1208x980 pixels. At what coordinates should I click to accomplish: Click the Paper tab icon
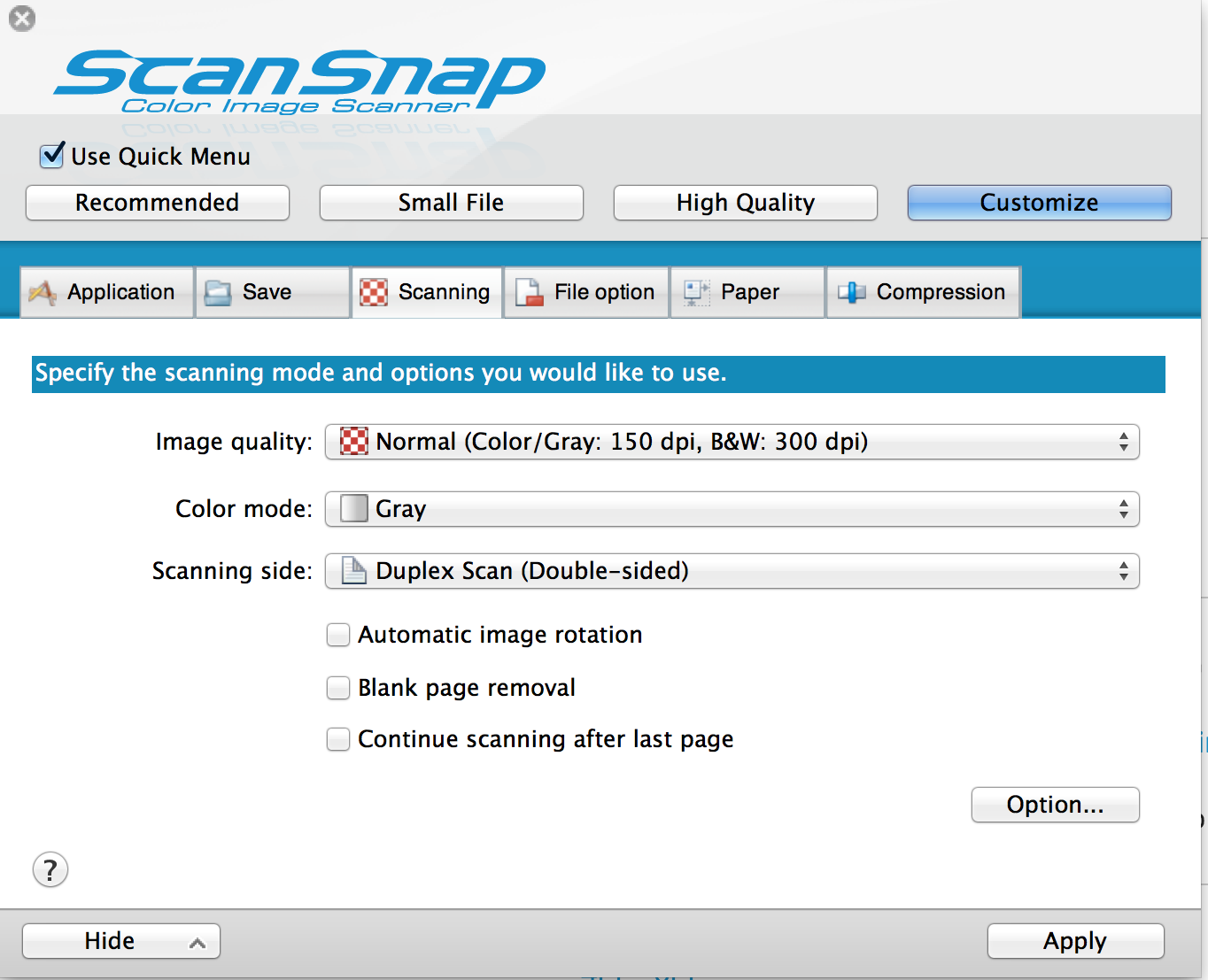coord(696,292)
